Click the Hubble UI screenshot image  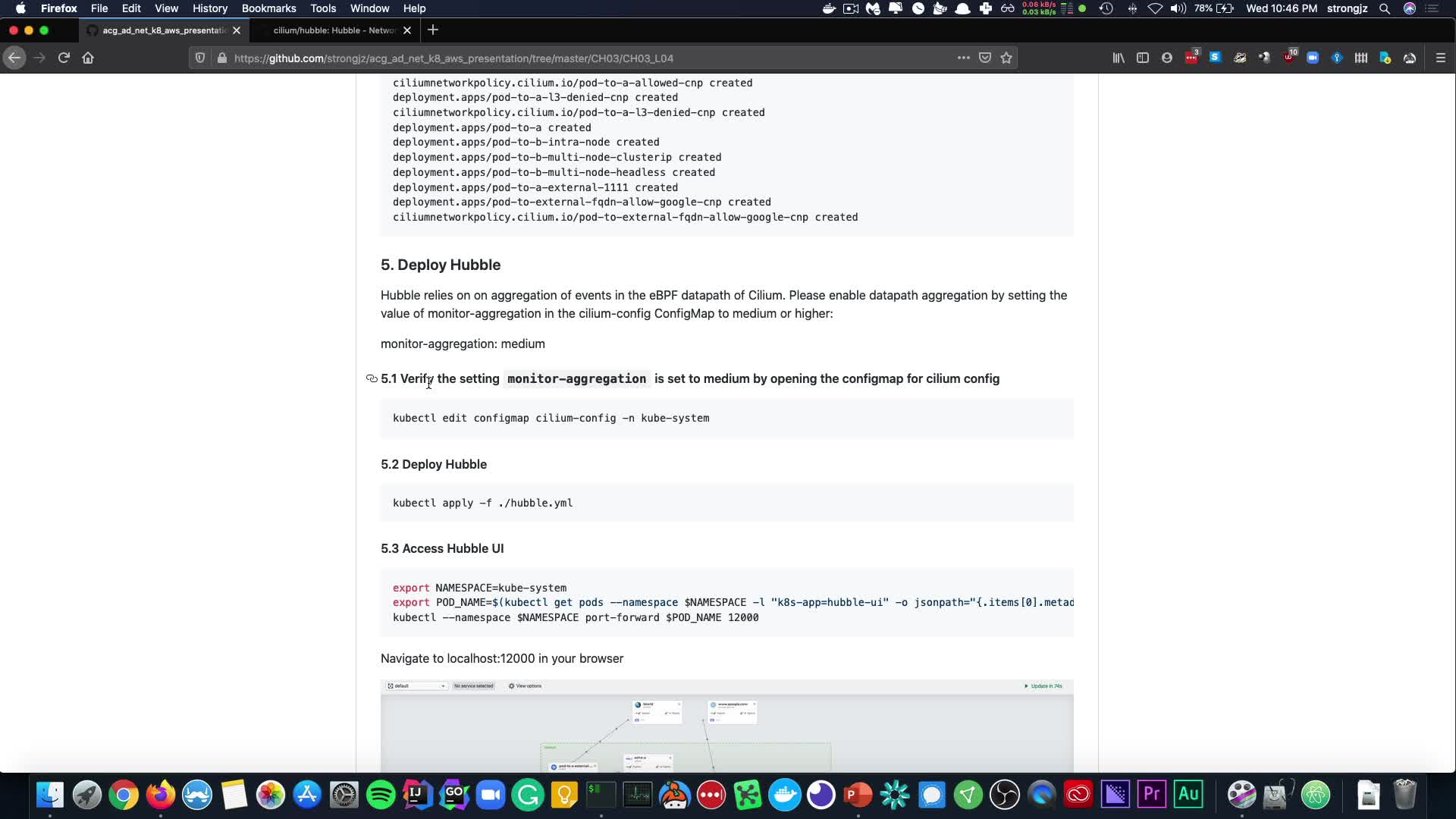pyautogui.click(x=726, y=726)
